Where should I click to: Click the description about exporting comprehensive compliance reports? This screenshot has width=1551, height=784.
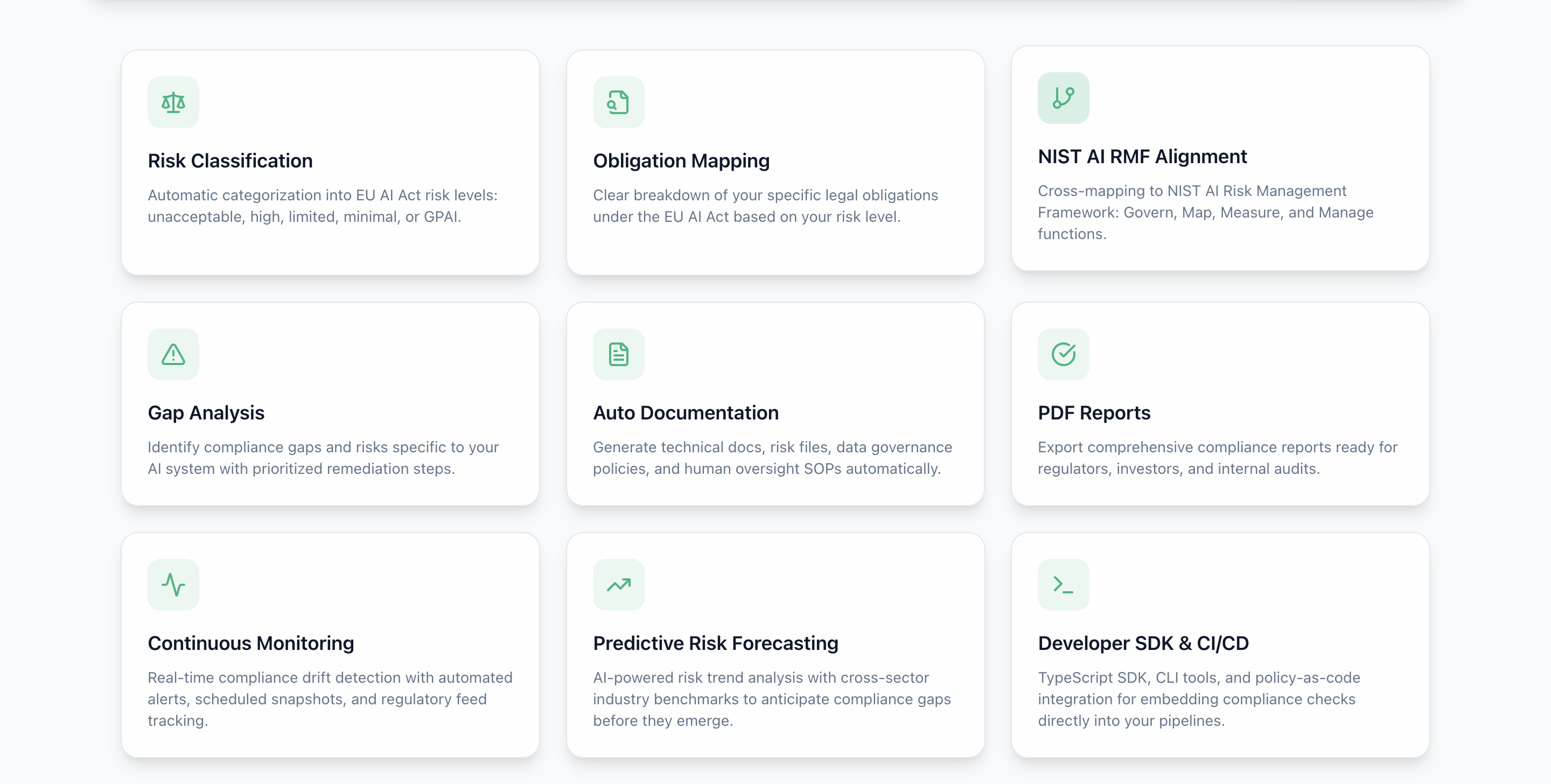coord(1217,458)
